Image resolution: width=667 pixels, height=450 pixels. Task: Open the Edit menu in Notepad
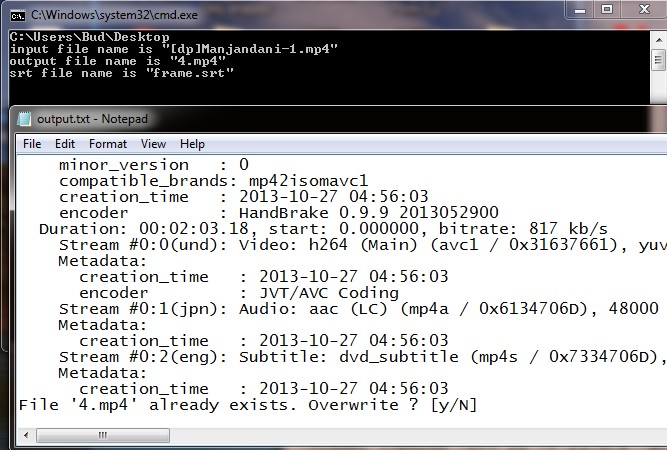pos(65,144)
